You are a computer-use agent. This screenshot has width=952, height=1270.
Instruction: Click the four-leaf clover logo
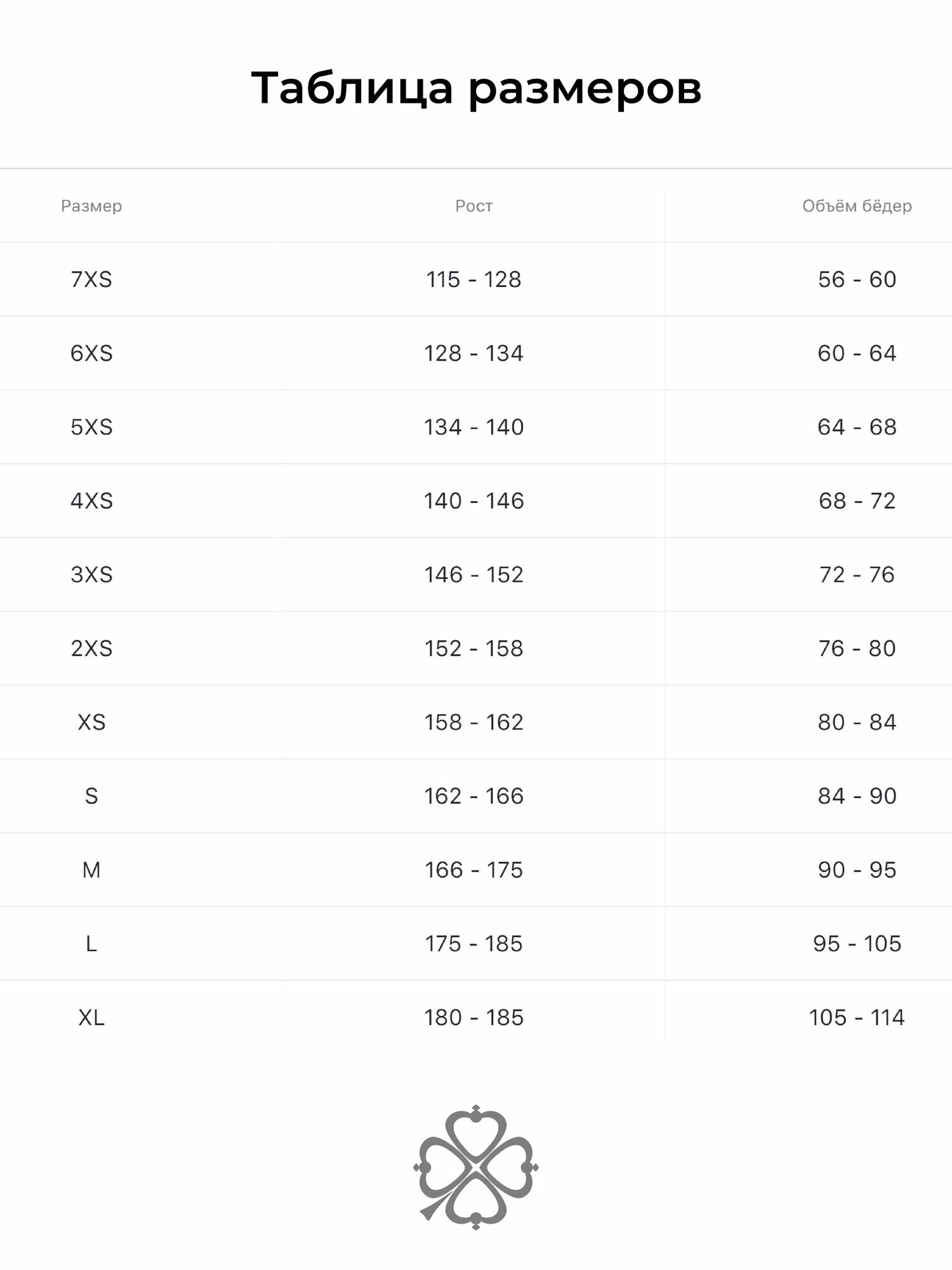tap(475, 1167)
